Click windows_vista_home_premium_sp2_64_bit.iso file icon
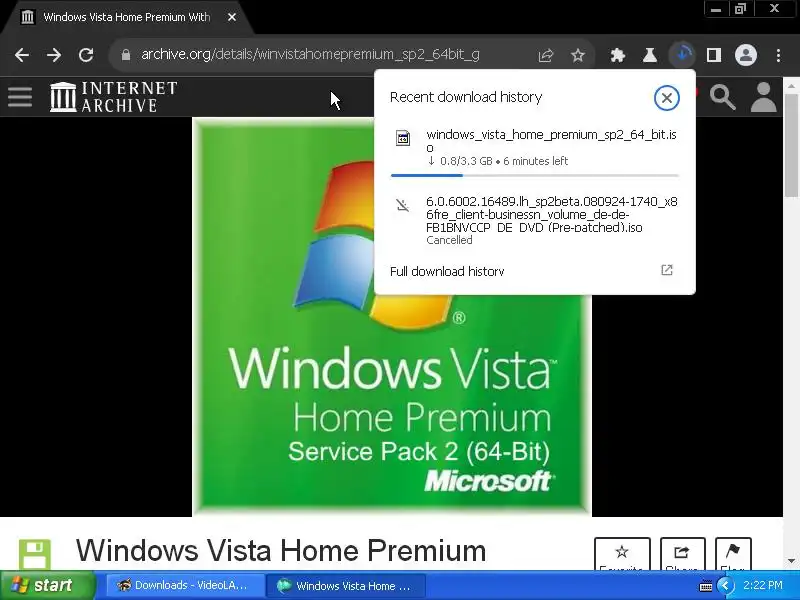Image resolution: width=800 pixels, height=600 pixels. 403,138
